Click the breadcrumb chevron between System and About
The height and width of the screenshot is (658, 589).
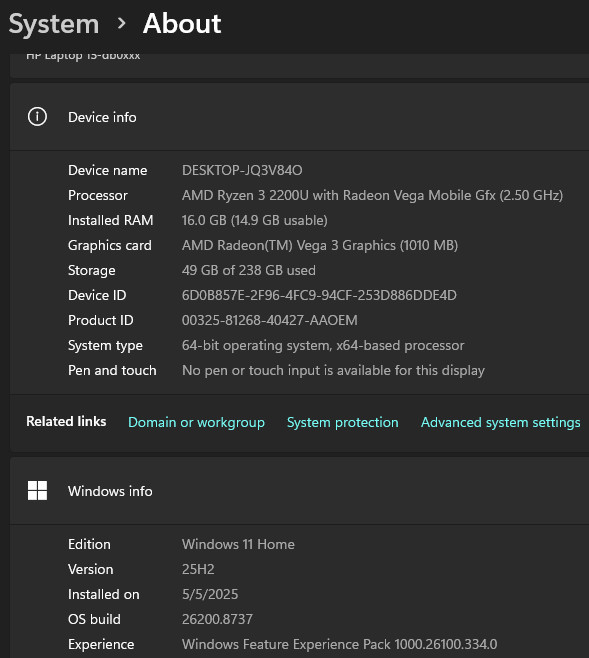[x=121, y=24]
